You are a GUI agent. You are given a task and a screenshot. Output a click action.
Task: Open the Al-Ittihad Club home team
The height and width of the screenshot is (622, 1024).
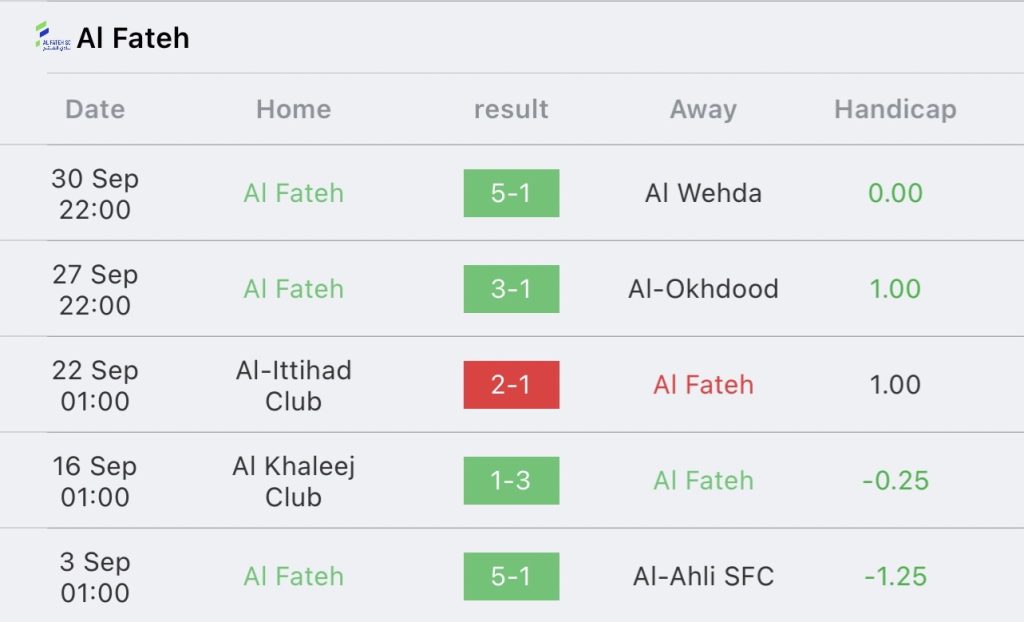[x=294, y=385]
